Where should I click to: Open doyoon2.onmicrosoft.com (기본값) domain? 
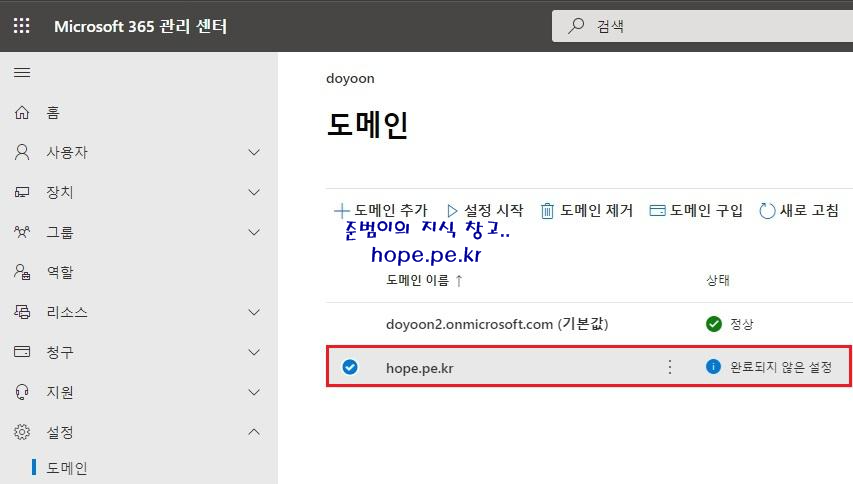[x=497, y=324]
